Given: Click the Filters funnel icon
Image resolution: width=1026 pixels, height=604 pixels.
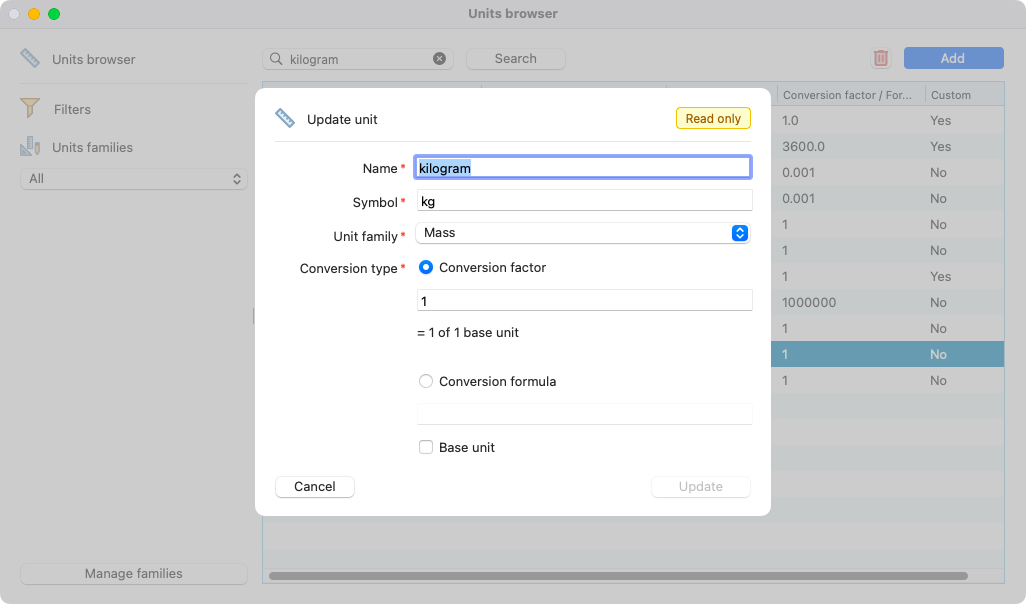Looking at the screenshot, I should 29,108.
